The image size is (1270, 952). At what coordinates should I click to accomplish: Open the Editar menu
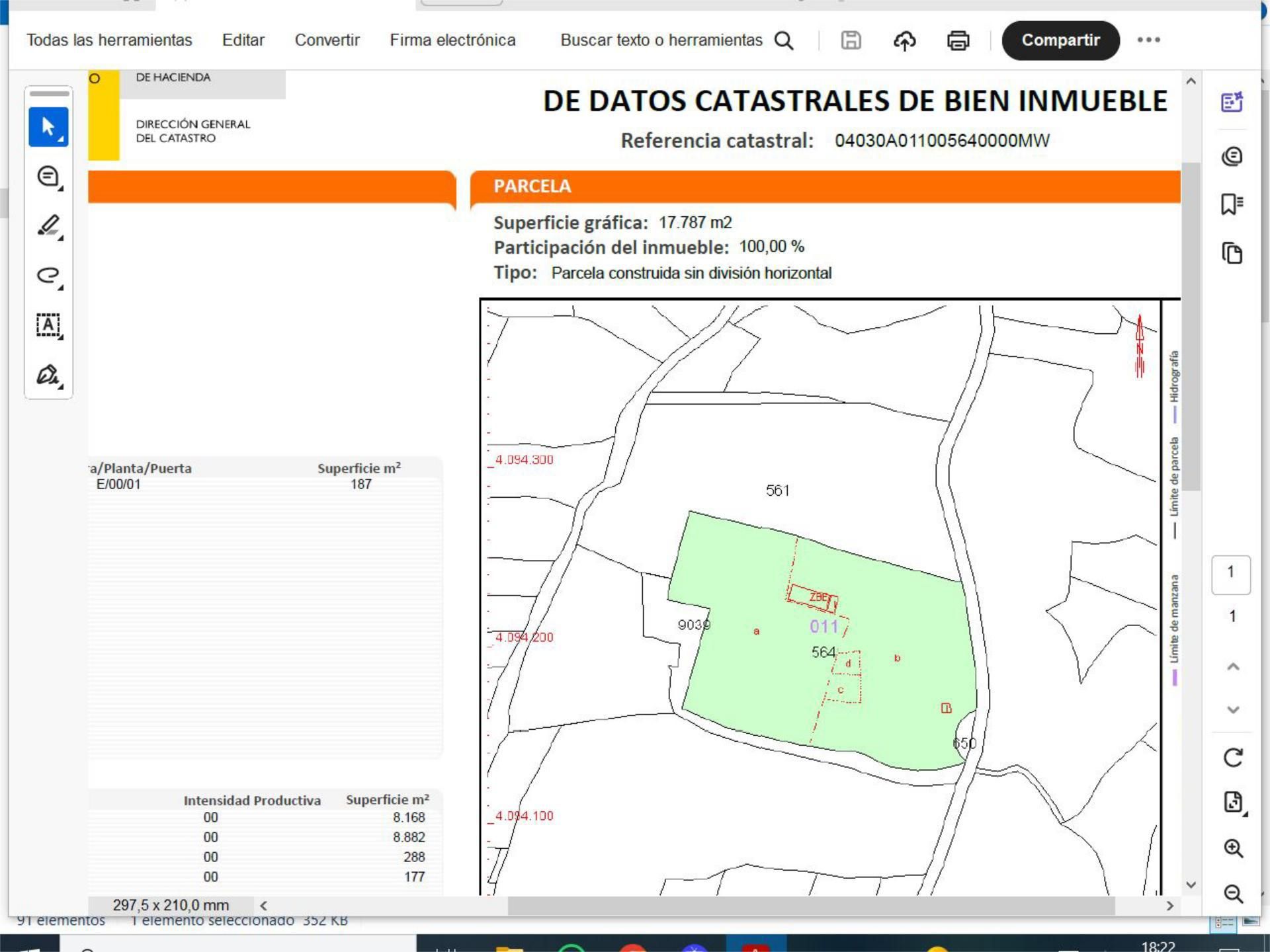tap(243, 40)
